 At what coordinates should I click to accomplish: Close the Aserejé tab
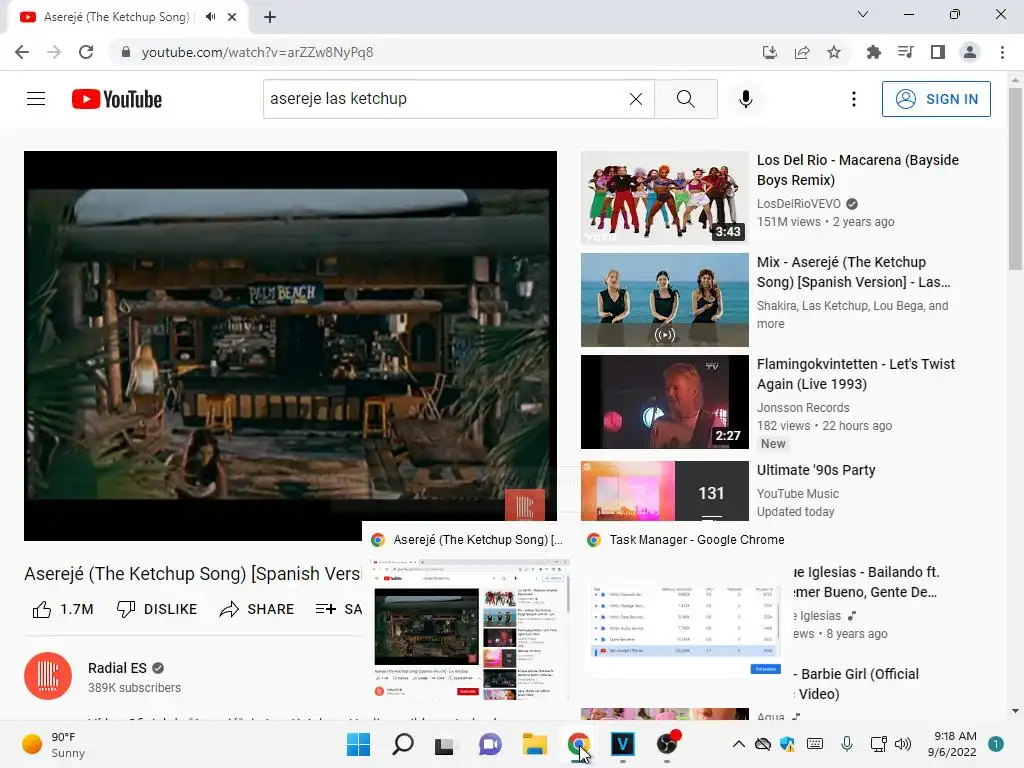(232, 17)
